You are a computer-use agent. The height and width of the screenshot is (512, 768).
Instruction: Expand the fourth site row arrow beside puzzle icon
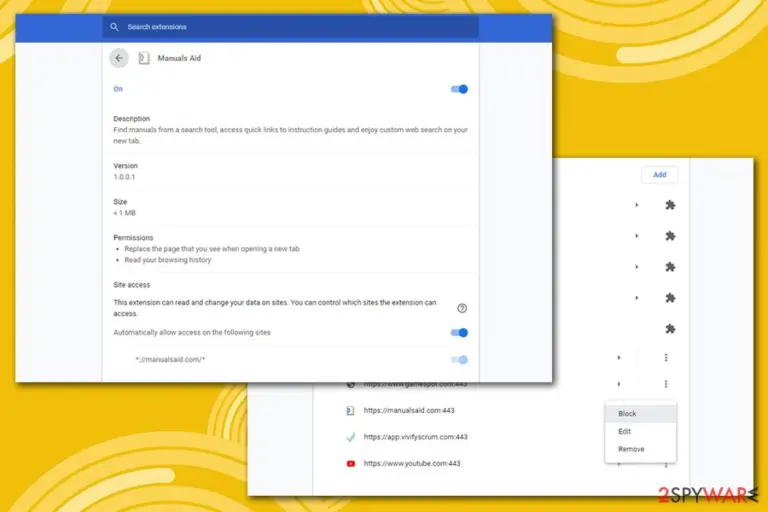[636, 298]
